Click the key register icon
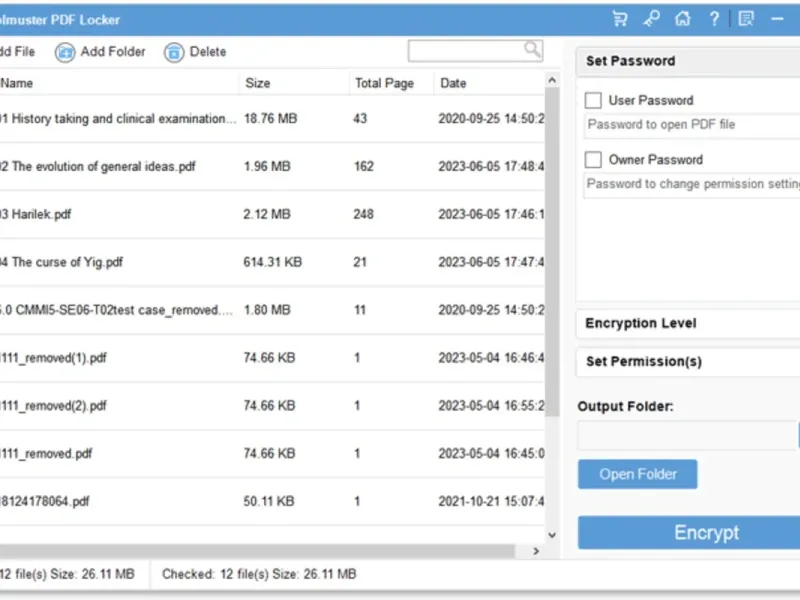Viewport: 800px width, 600px height. click(651, 19)
